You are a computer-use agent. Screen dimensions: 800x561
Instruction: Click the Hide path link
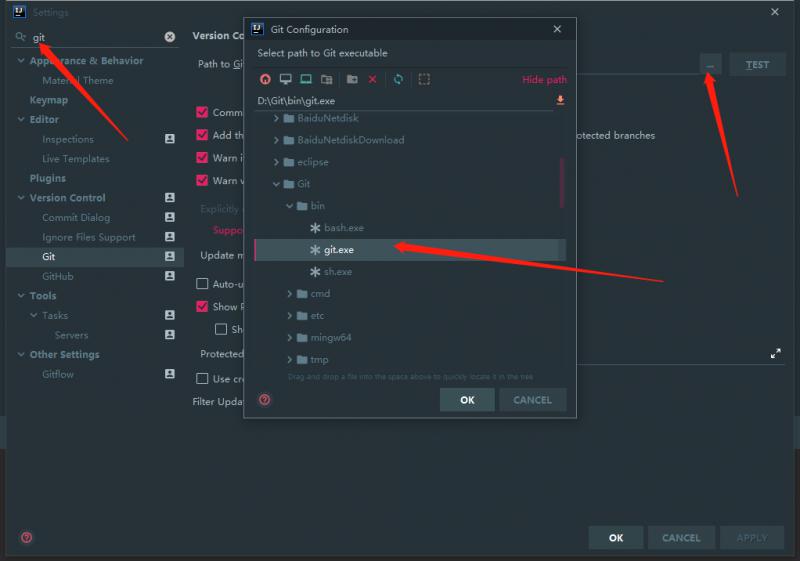click(544, 80)
